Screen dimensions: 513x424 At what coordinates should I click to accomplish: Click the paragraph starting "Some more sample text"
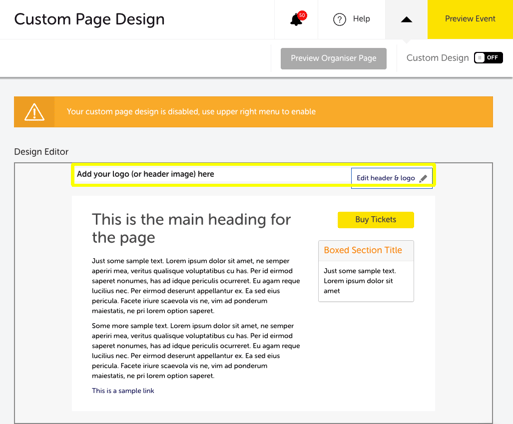pos(196,351)
